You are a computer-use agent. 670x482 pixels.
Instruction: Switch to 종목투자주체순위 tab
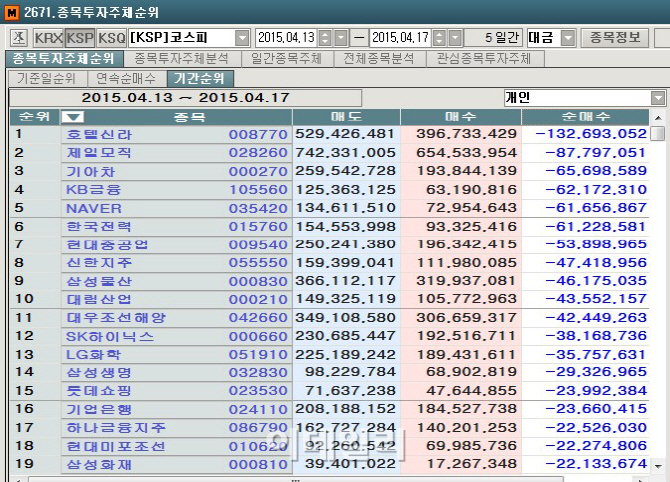[64, 59]
